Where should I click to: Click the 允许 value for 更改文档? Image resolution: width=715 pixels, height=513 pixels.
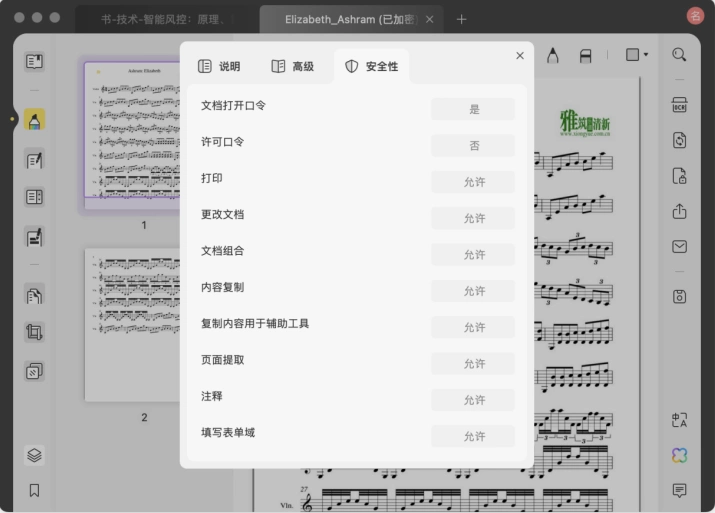coord(473,218)
